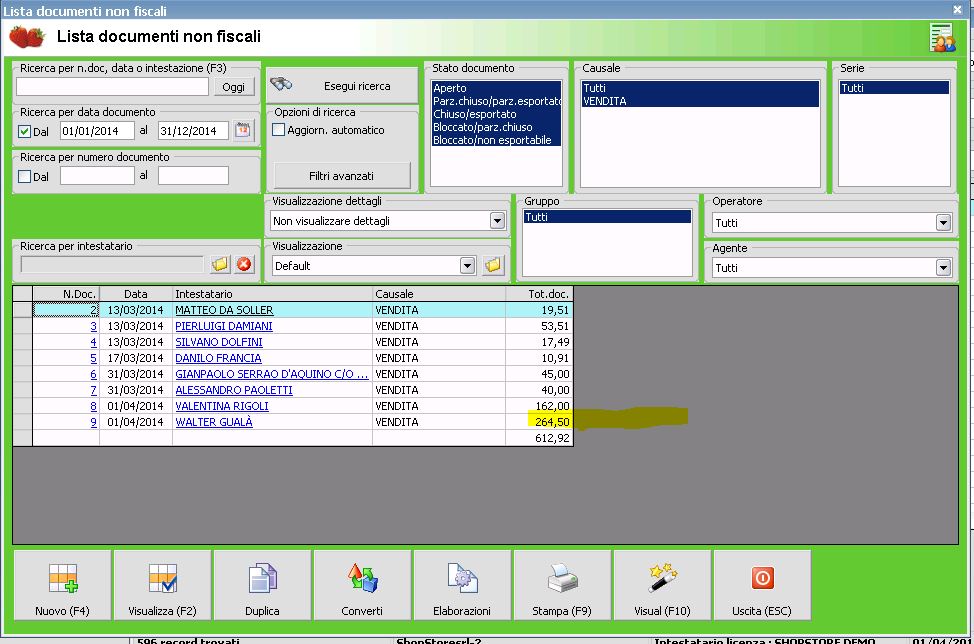Image resolution: width=974 pixels, height=644 pixels.
Task: Sort by Intestatario column header
Action: click(x=272, y=294)
